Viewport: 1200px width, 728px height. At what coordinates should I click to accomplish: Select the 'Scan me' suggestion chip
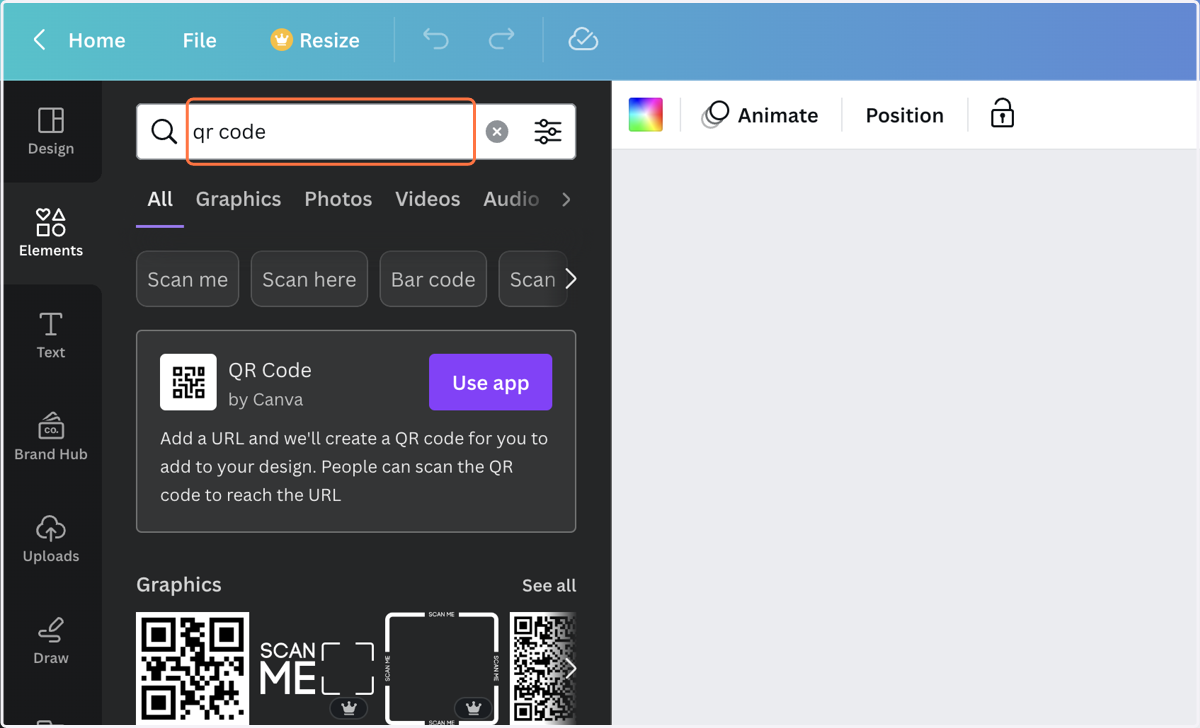[188, 279]
